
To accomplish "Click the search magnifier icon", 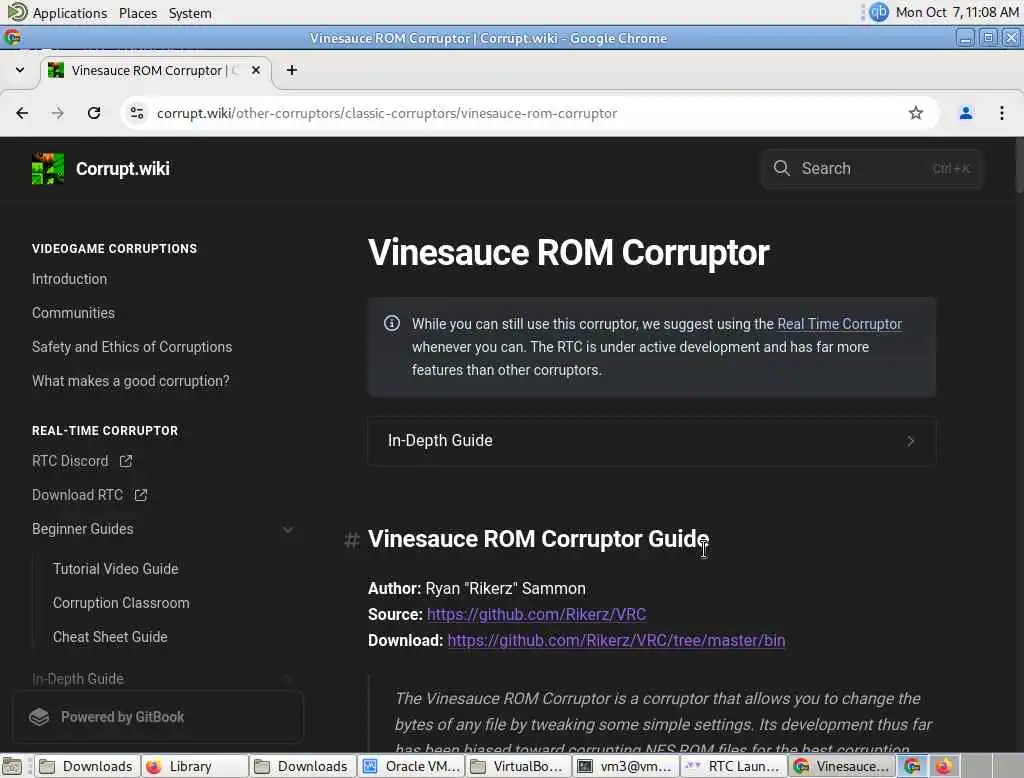I will pyautogui.click(x=781, y=169).
